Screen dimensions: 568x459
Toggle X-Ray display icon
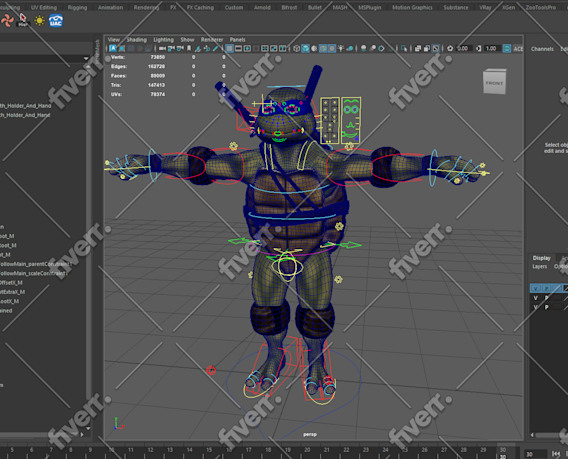417,49
